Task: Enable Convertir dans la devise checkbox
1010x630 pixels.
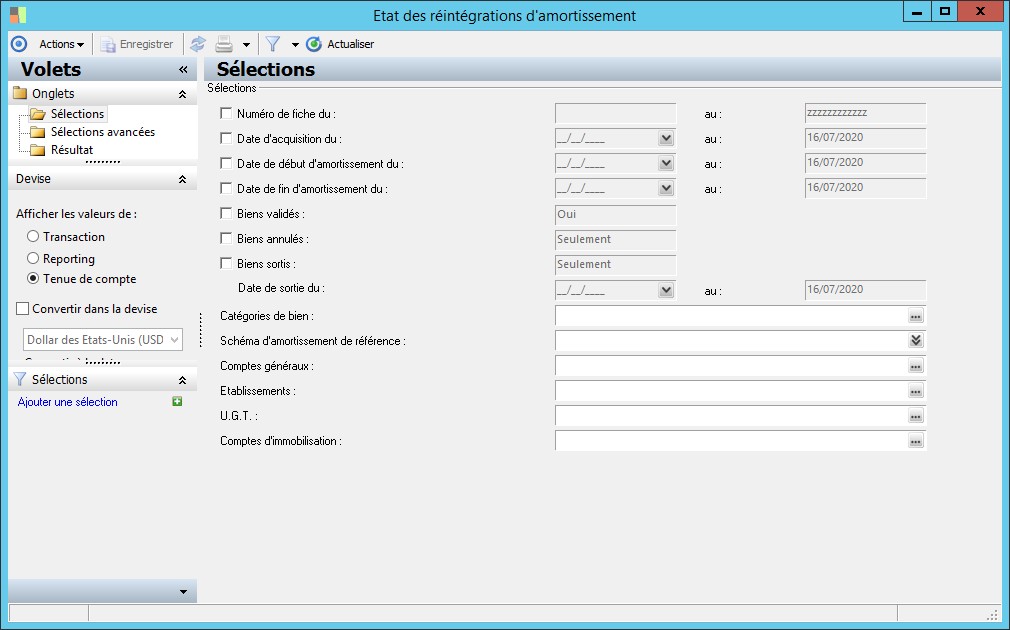Action: pyautogui.click(x=23, y=309)
